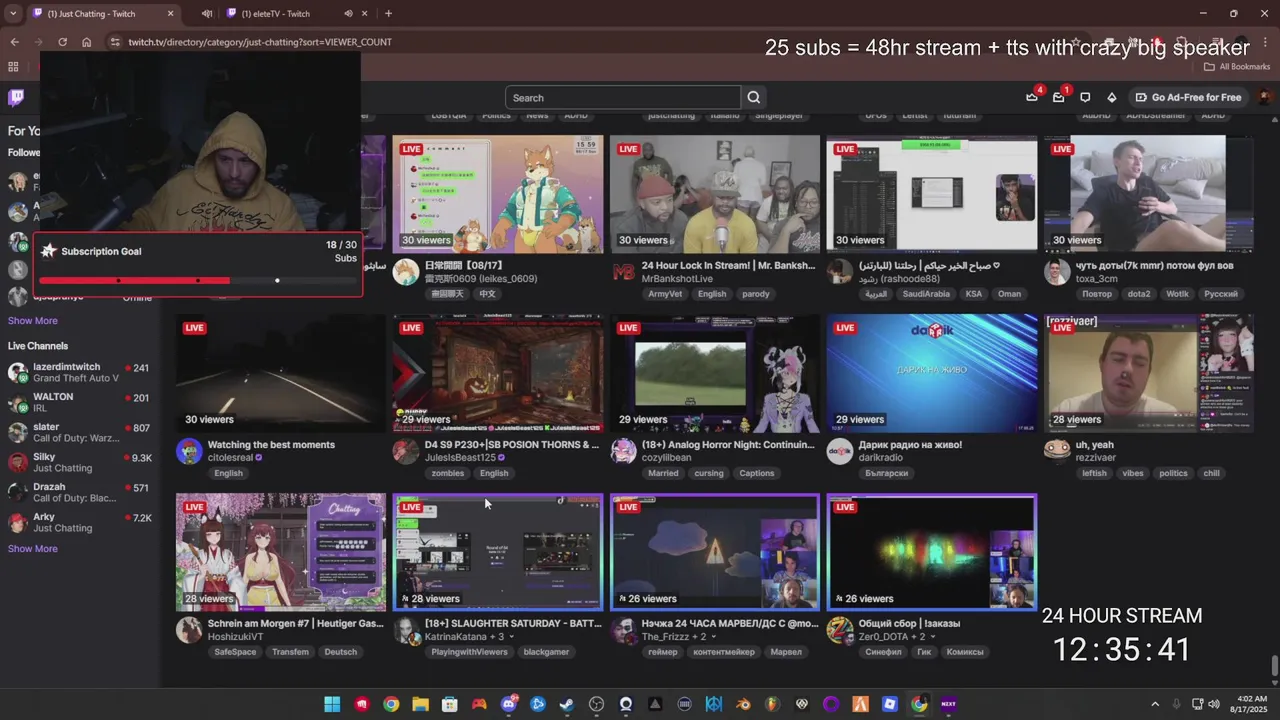Click darikradio channel avatar icon
This screenshot has height=720, width=1280.
pos(839,452)
